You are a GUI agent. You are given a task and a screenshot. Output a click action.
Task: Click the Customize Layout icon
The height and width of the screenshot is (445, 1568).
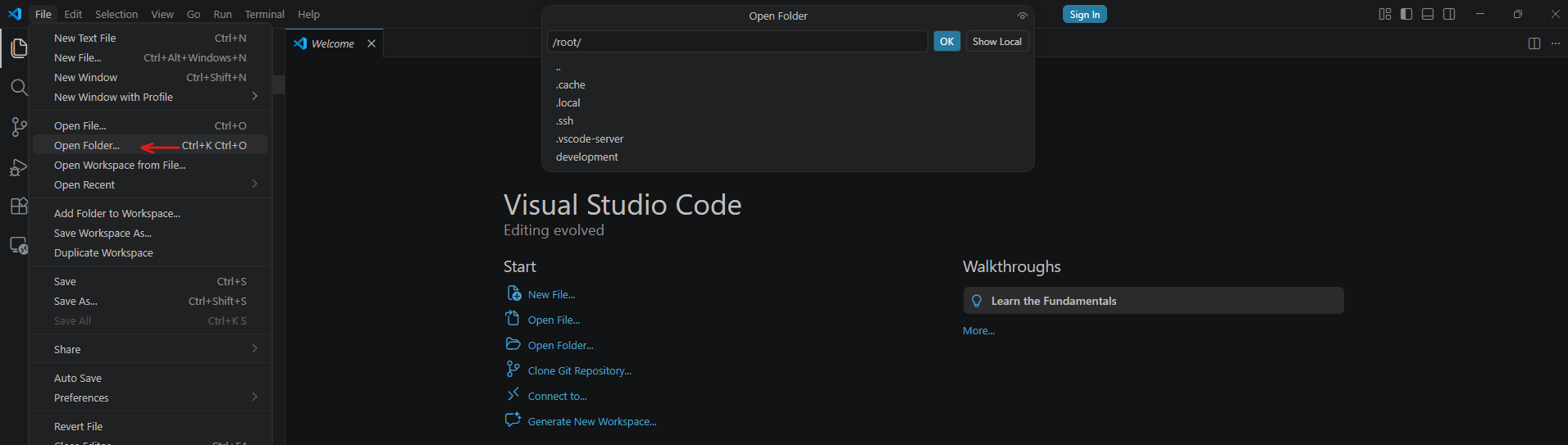1385,14
